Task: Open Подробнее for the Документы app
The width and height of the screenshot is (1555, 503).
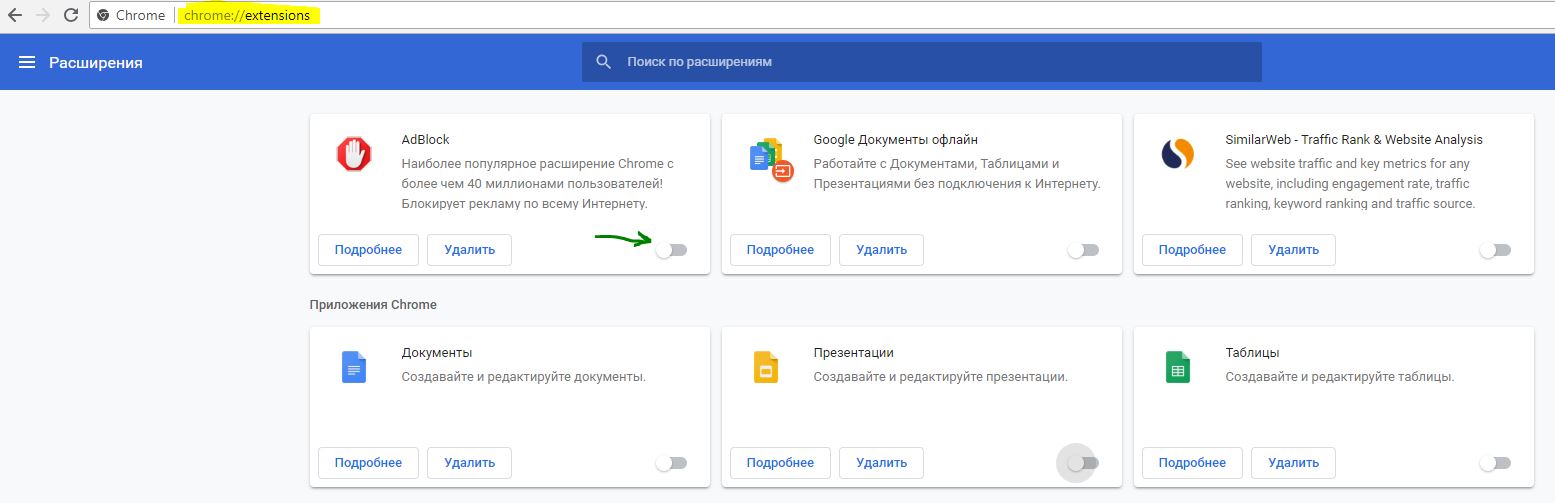Action: (x=368, y=463)
